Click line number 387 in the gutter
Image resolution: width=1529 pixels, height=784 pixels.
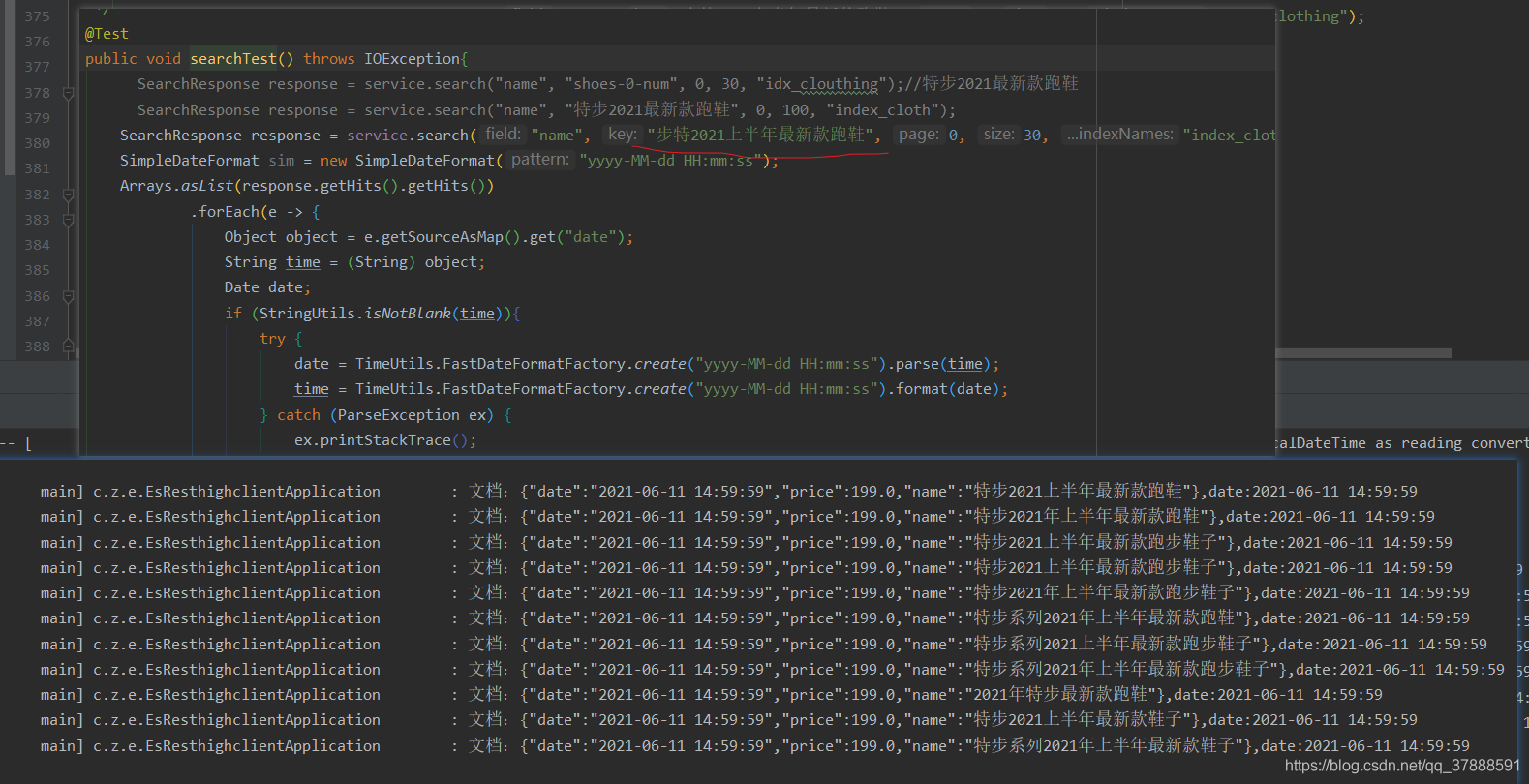click(x=38, y=321)
